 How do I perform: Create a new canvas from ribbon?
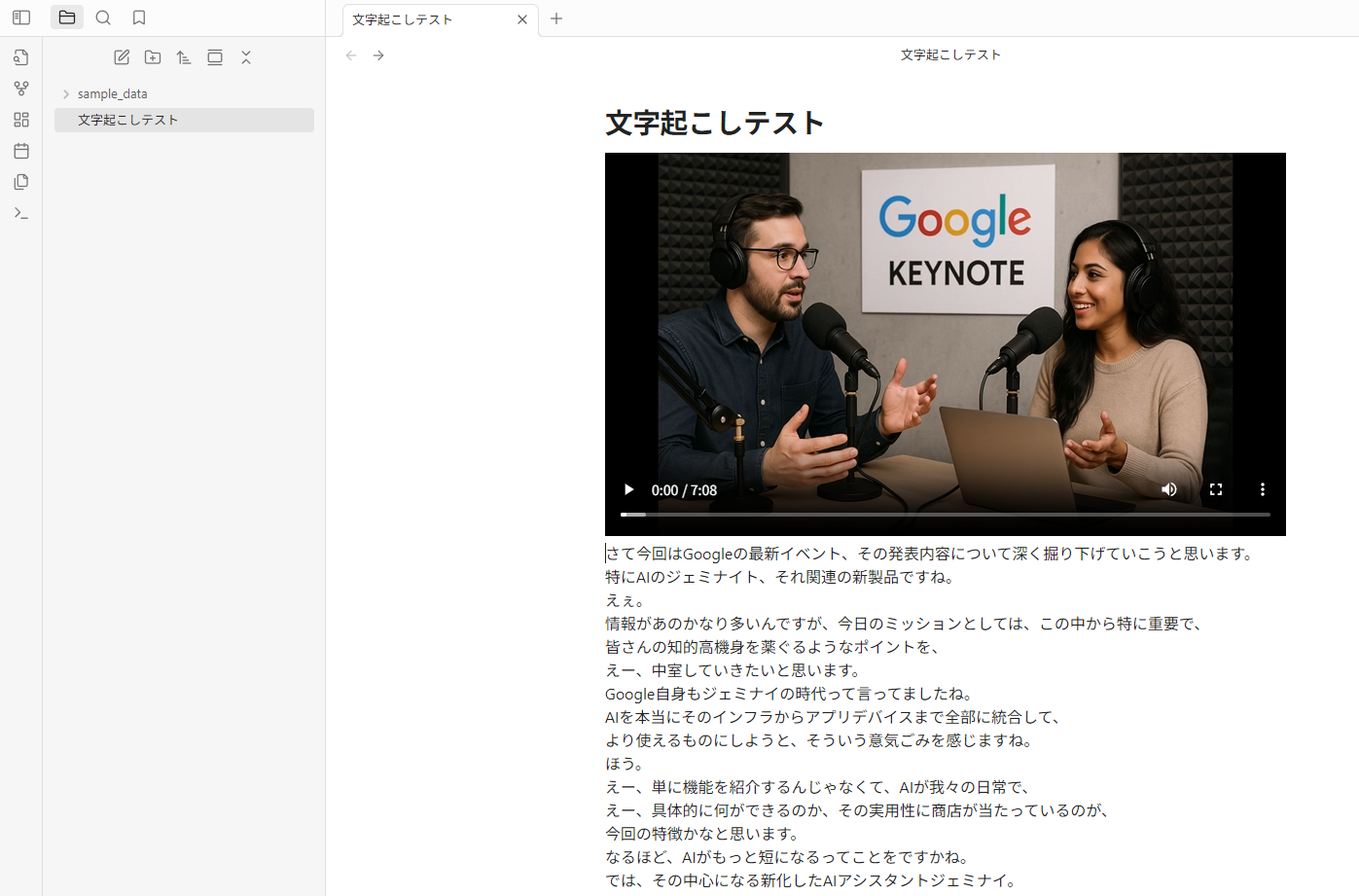[x=21, y=120]
